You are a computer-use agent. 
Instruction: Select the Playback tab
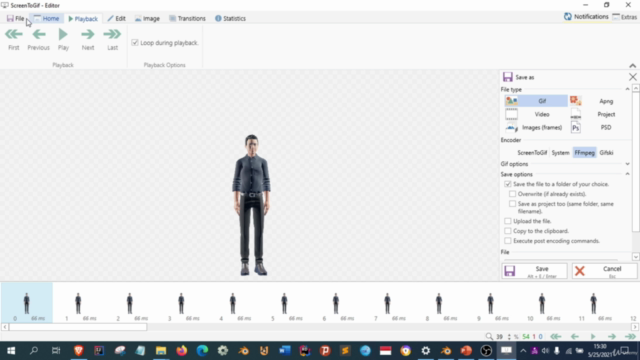[x=83, y=18]
